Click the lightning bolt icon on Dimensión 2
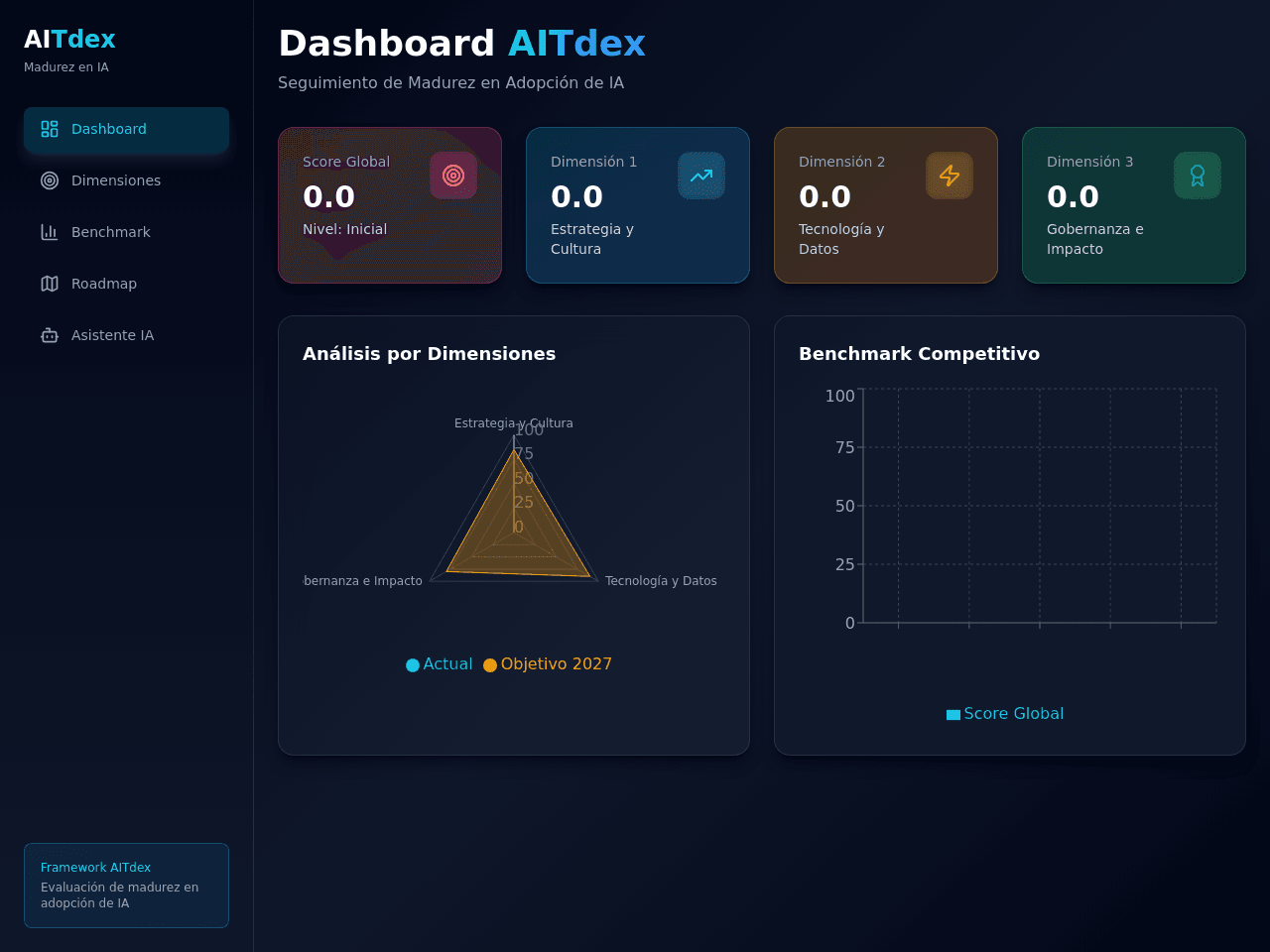Image resolution: width=1270 pixels, height=952 pixels. tap(950, 176)
